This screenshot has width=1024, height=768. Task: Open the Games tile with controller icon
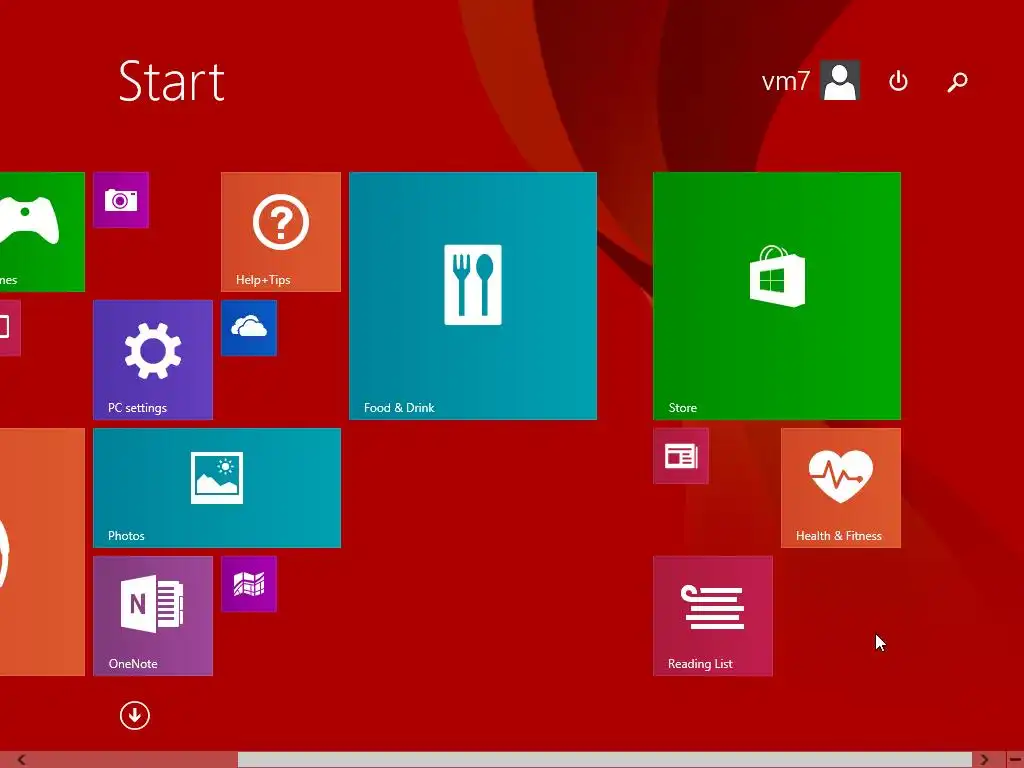point(42,232)
